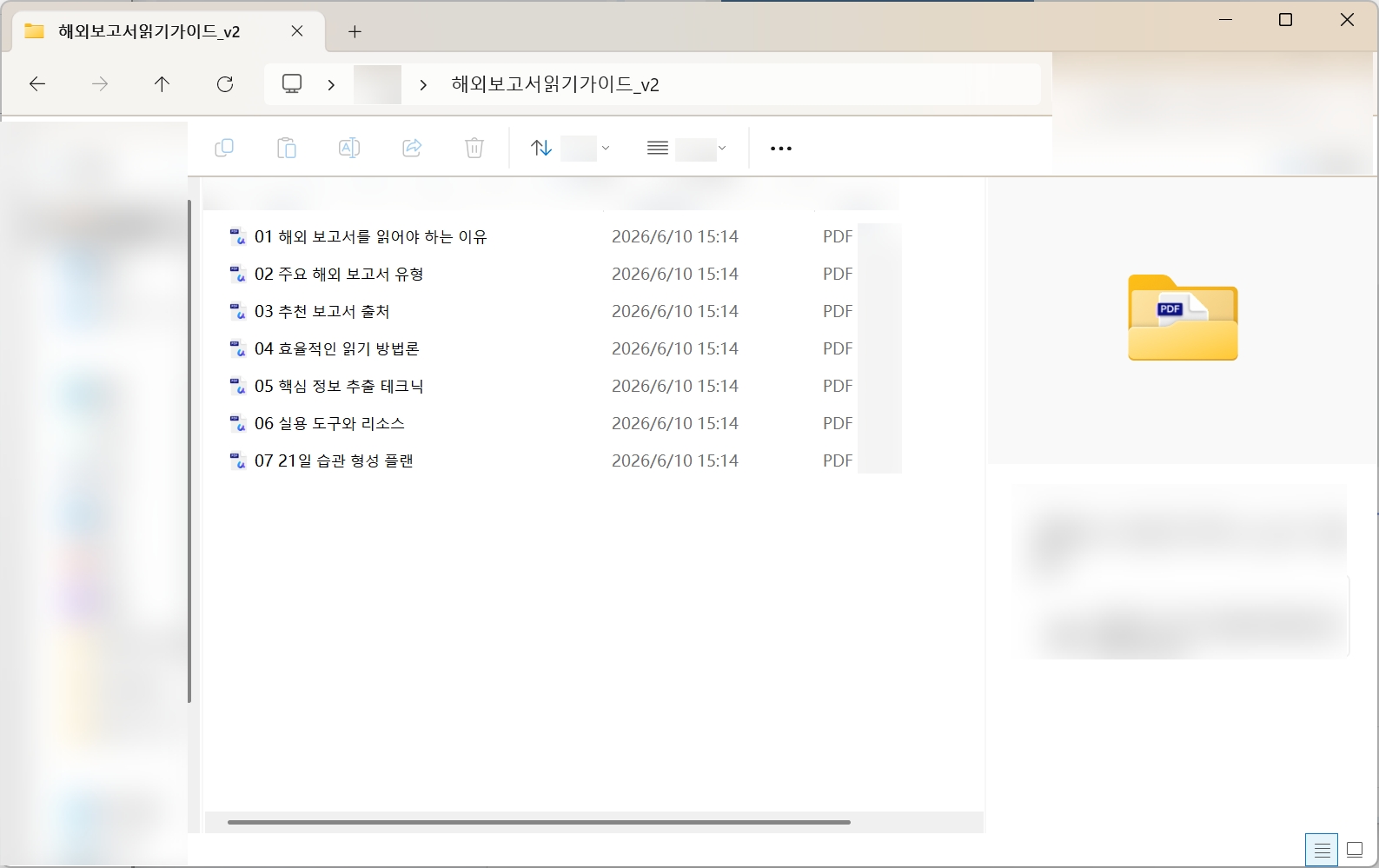Open the Sort options arrows icon
Viewport: 1379px width, 868px height.
[541, 148]
